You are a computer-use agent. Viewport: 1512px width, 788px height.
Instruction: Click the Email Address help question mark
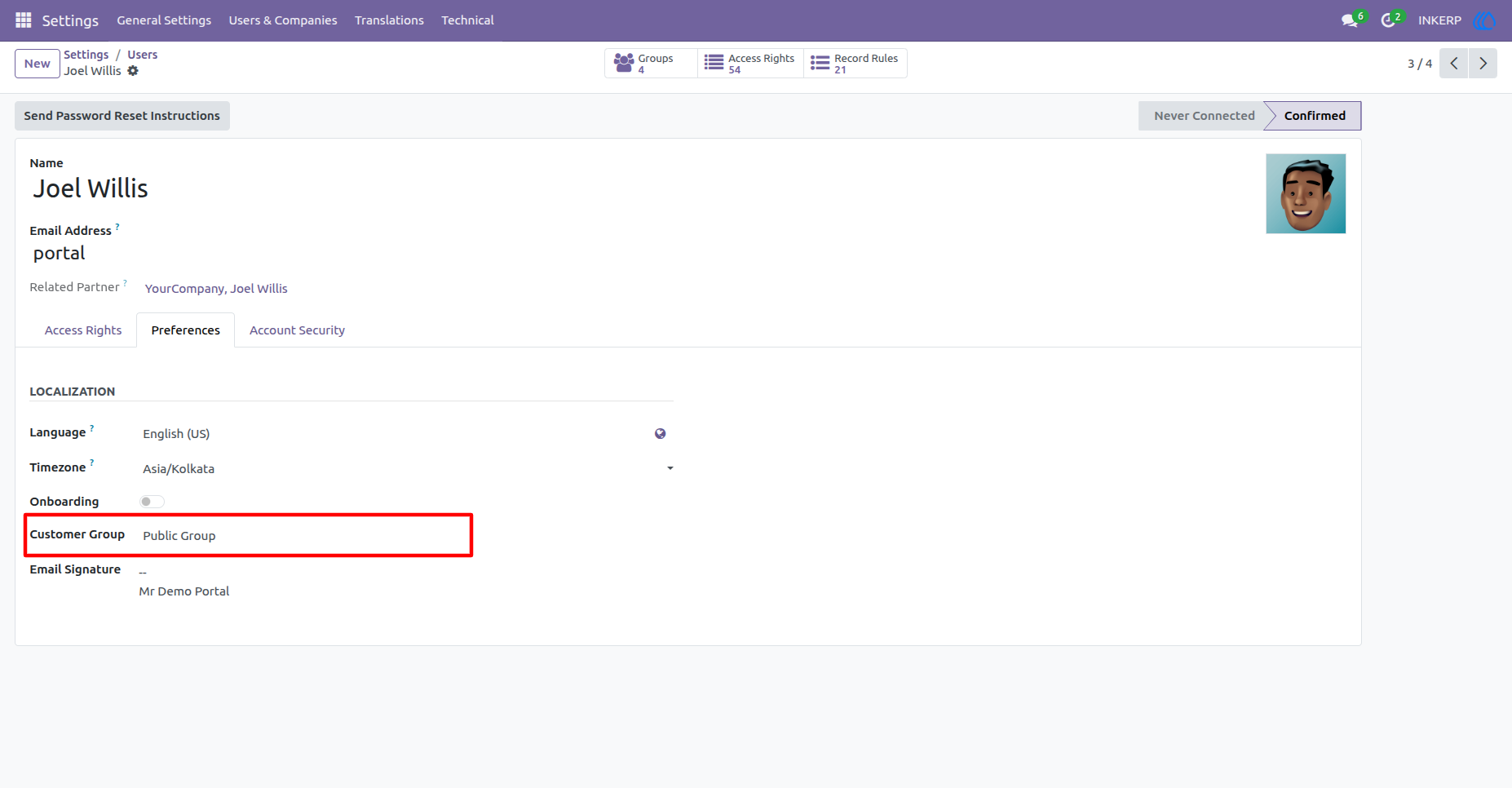pos(117,227)
